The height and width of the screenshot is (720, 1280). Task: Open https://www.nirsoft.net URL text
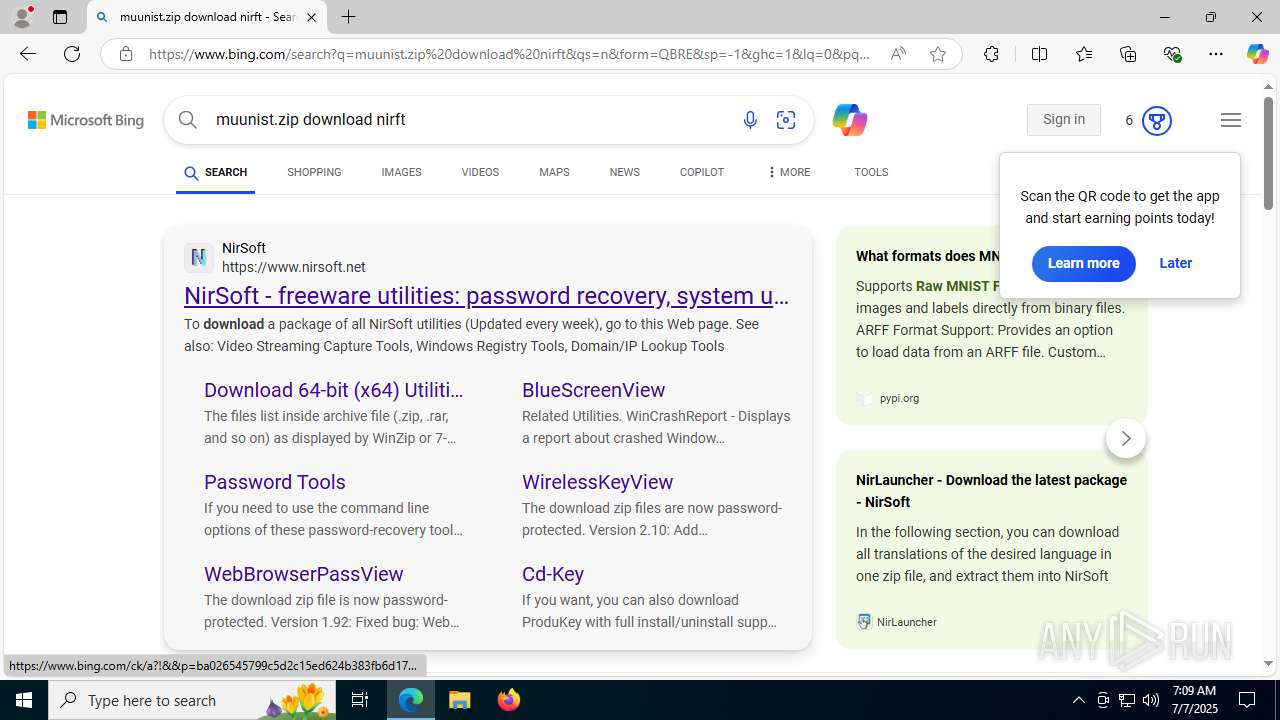(293, 267)
